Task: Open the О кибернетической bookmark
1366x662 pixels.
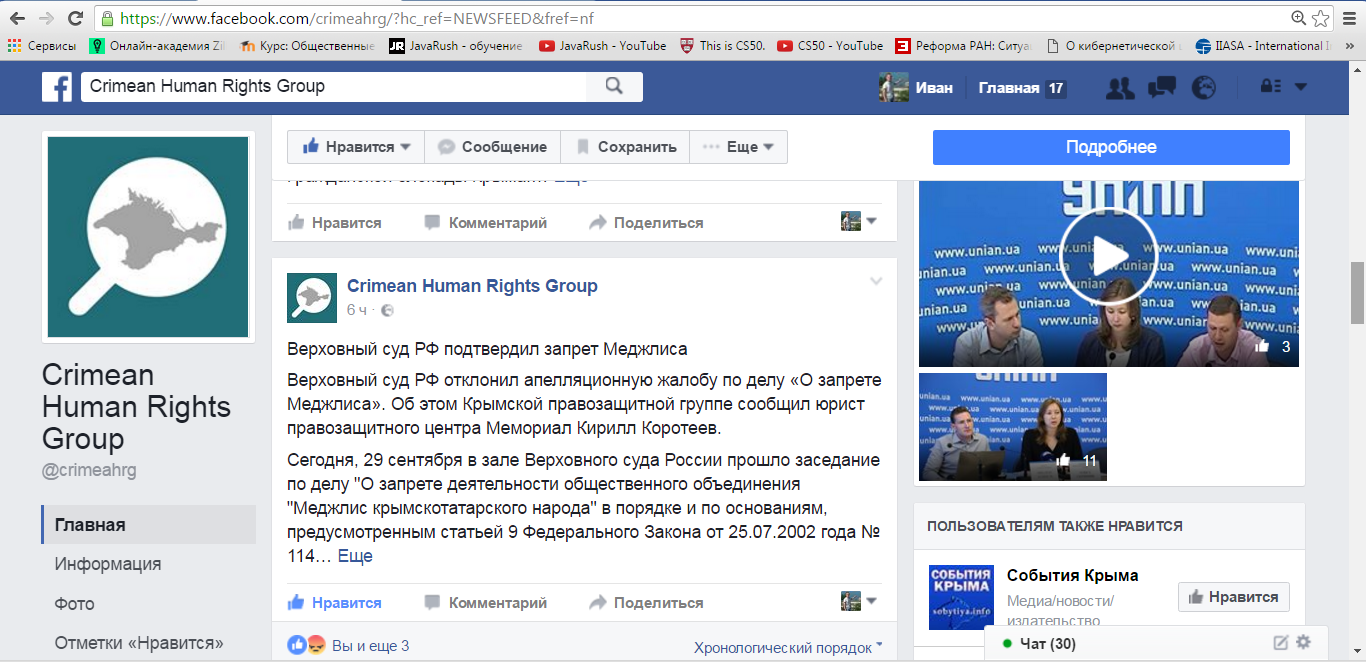Action: [x=1113, y=46]
